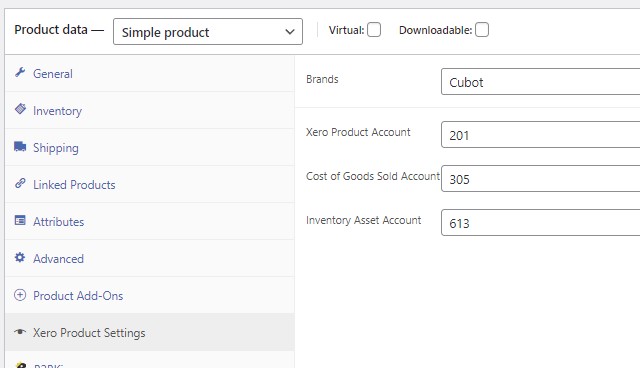Open the Inventory tab

[x=150, y=111]
